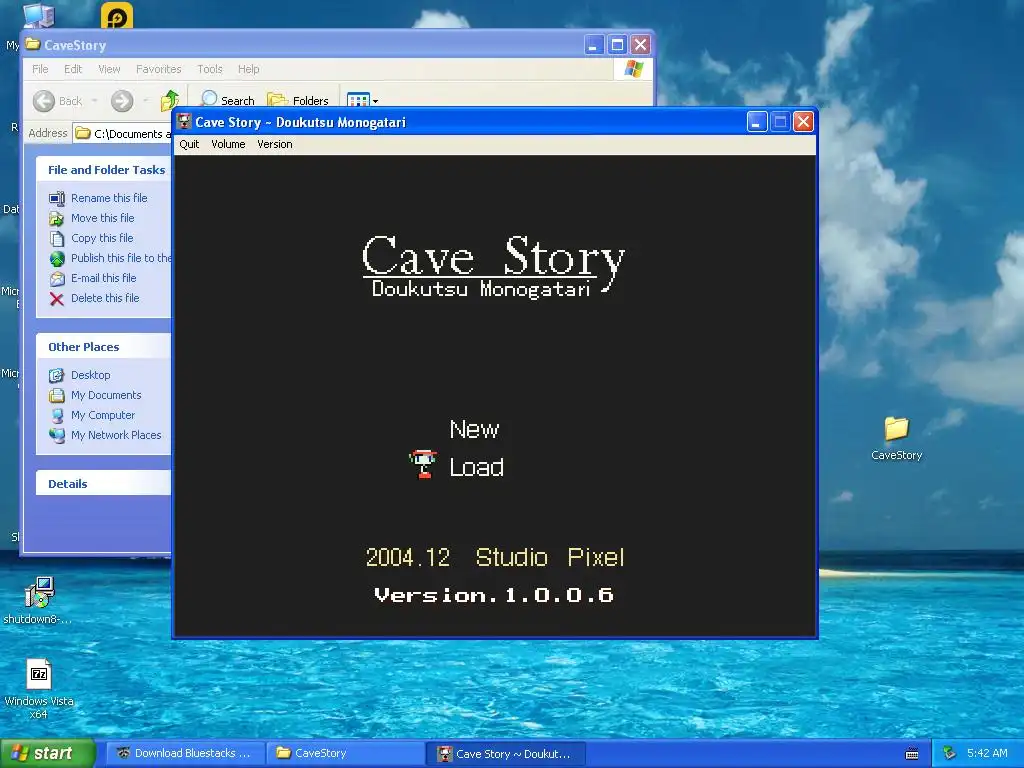Click the Cave Story window title icon

click(184, 121)
